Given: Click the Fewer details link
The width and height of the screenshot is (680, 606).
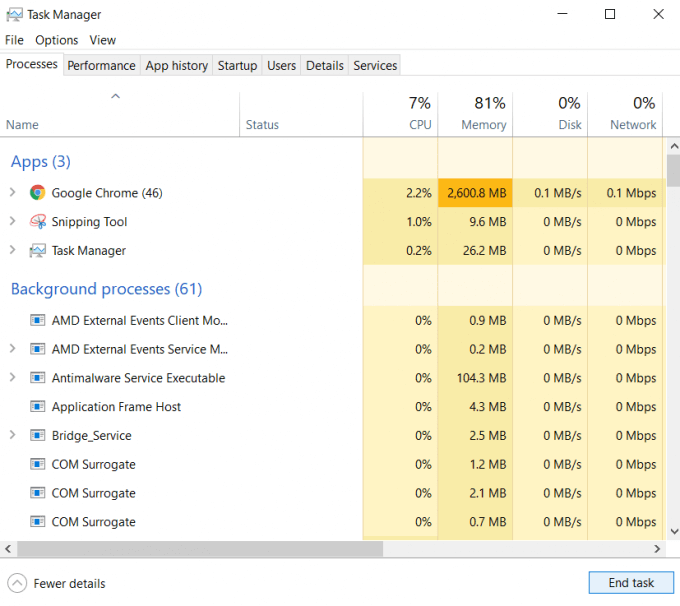Looking at the screenshot, I should [x=69, y=583].
